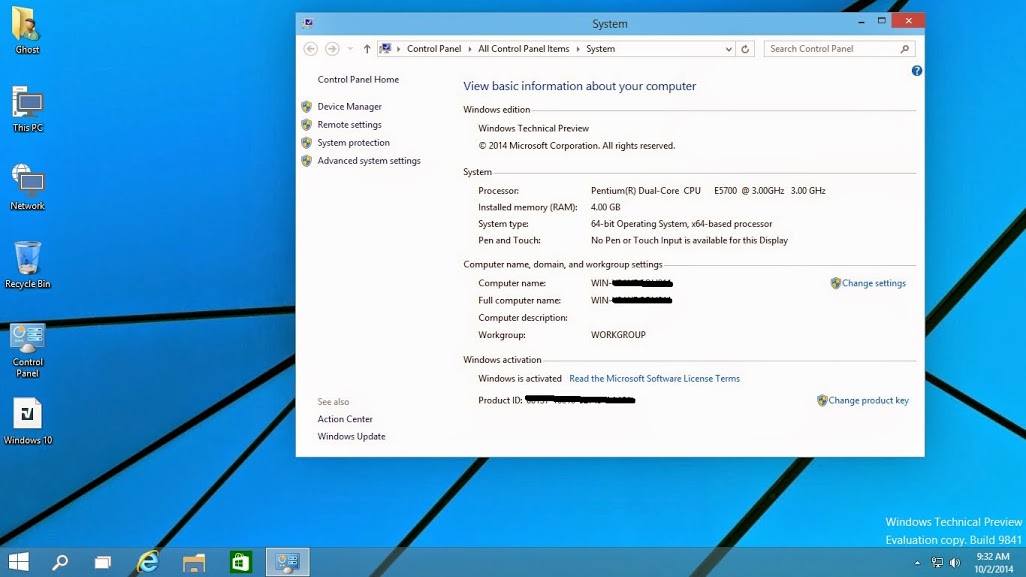The width and height of the screenshot is (1026, 577).
Task: Expand Control Panel breadcrumb arrow
Action: coord(470,49)
